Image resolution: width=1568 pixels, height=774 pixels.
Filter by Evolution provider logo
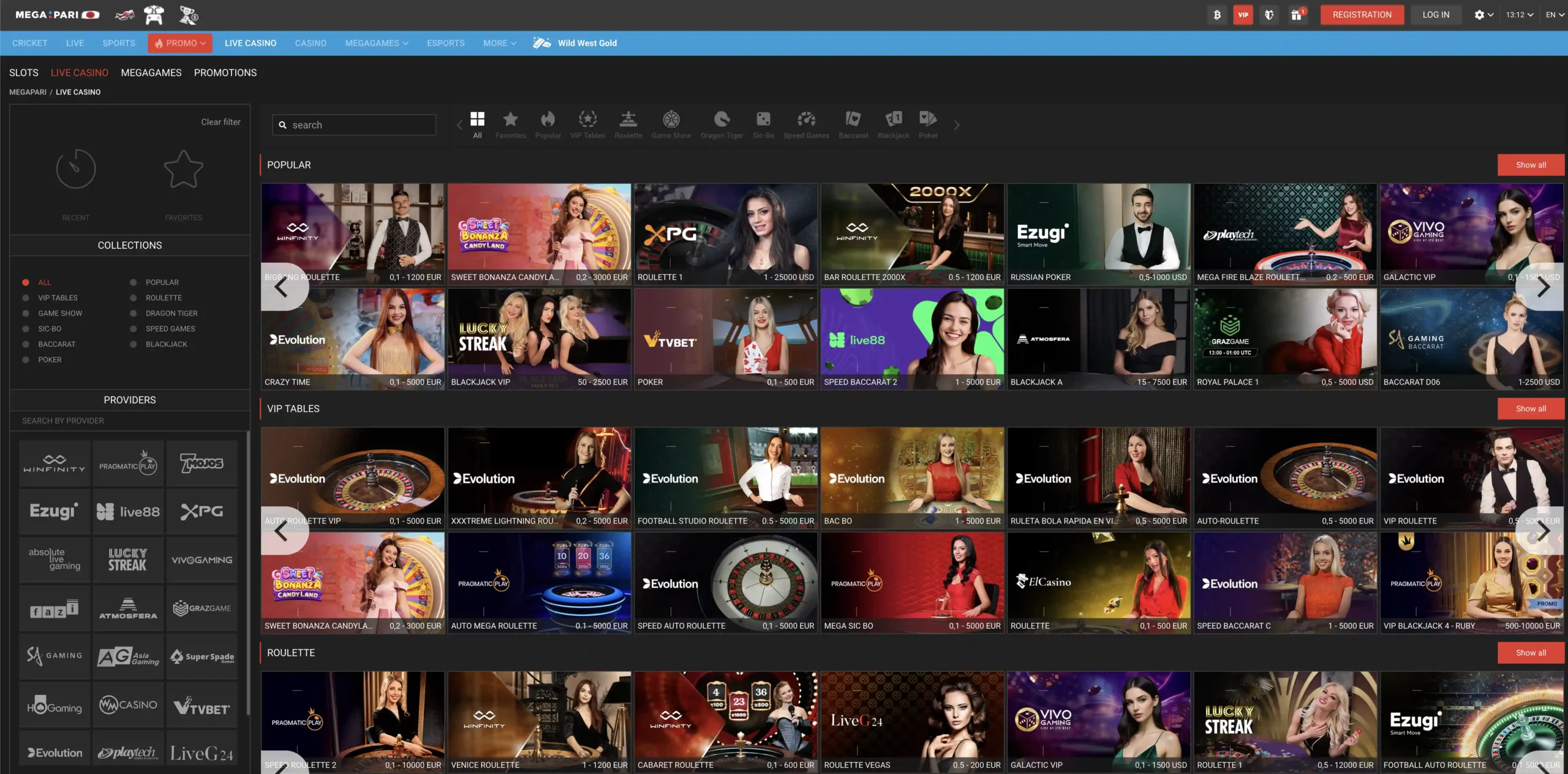click(x=55, y=753)
